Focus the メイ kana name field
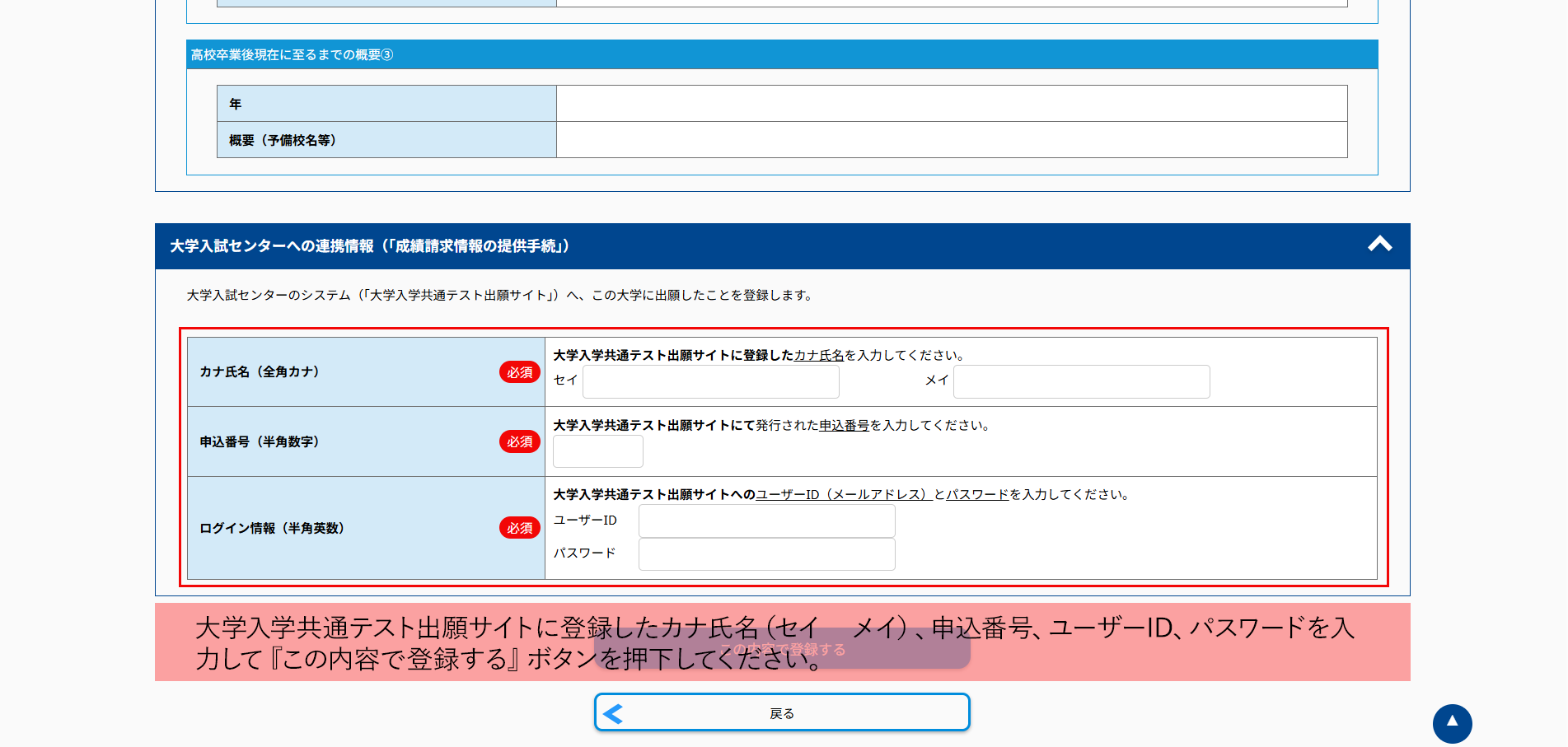This screenshot has height=747, width=1568. point(1081,381)
